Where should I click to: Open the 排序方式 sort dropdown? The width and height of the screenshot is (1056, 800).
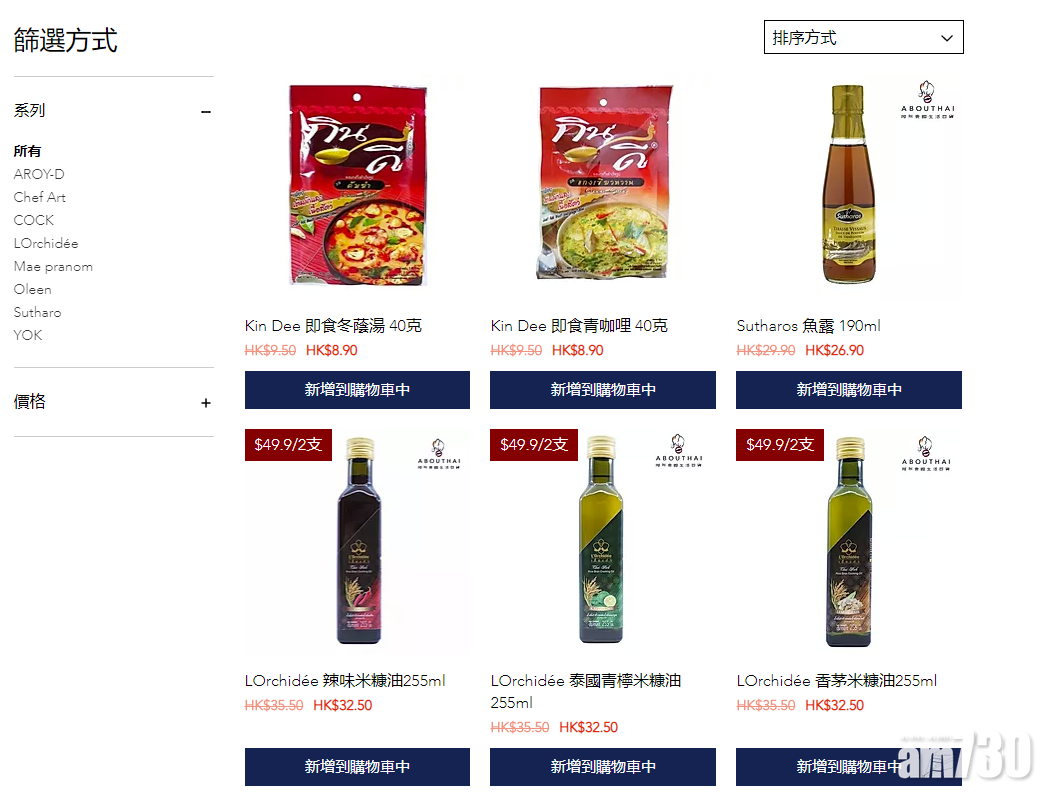click(863, 37)
